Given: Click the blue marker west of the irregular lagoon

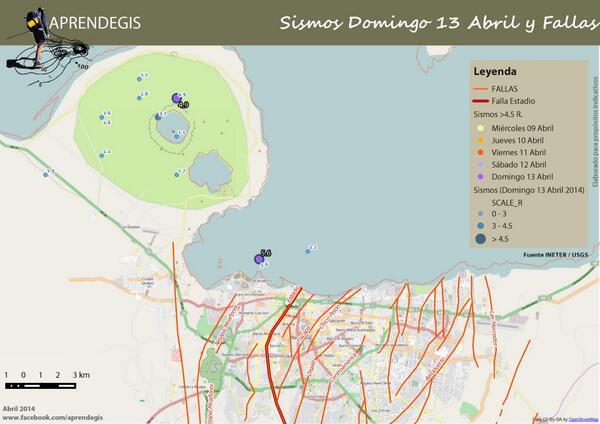Looking at the screenshot, I should point(177,175).
